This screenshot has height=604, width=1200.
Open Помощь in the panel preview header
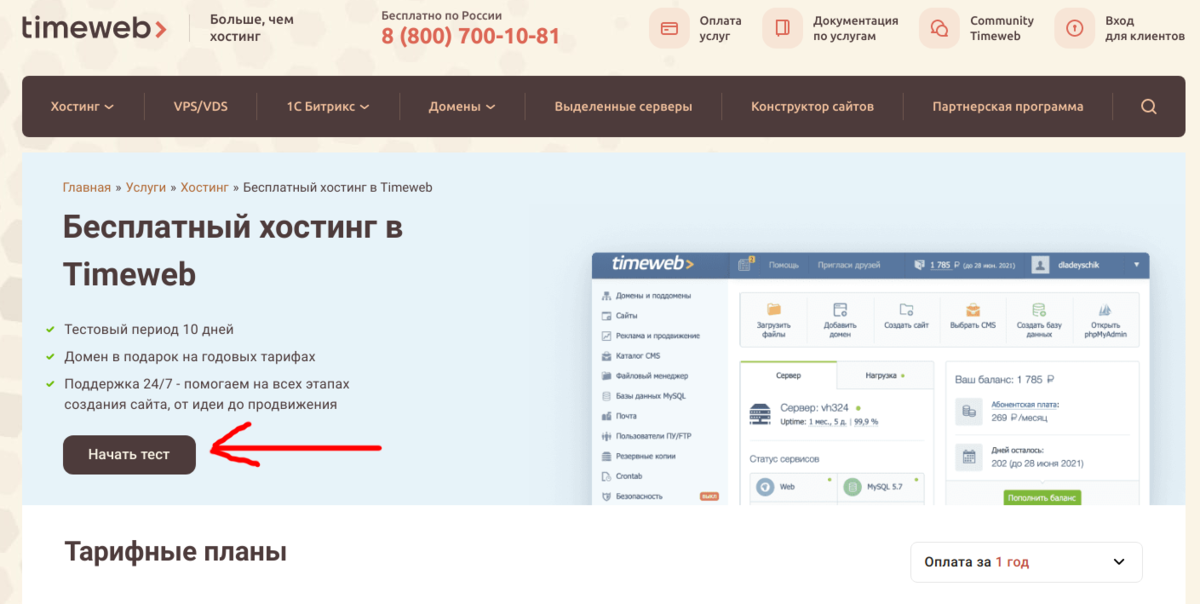(x=783, y=265)
